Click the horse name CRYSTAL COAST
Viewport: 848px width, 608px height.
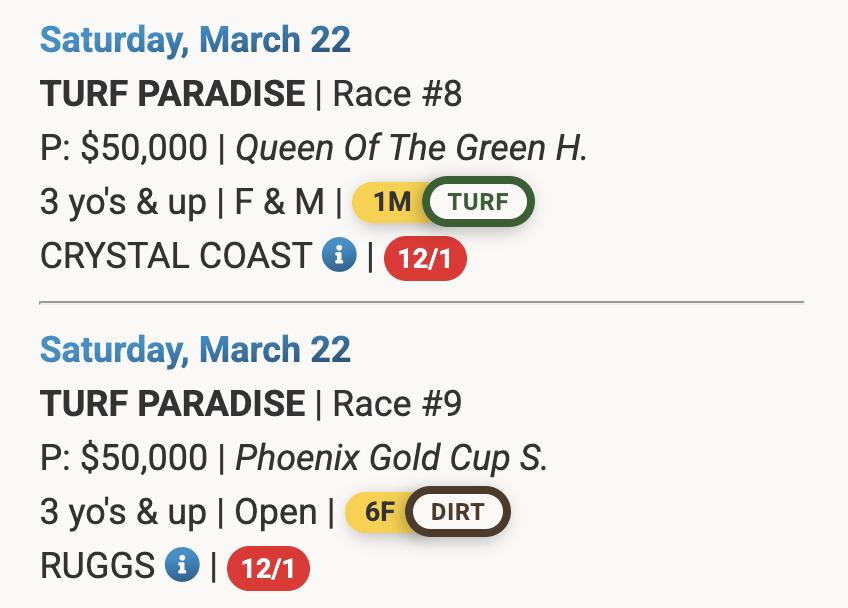coord(176,256)
